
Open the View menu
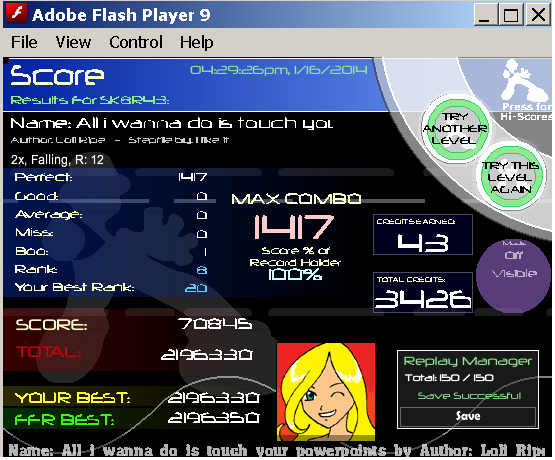point(73,42)
